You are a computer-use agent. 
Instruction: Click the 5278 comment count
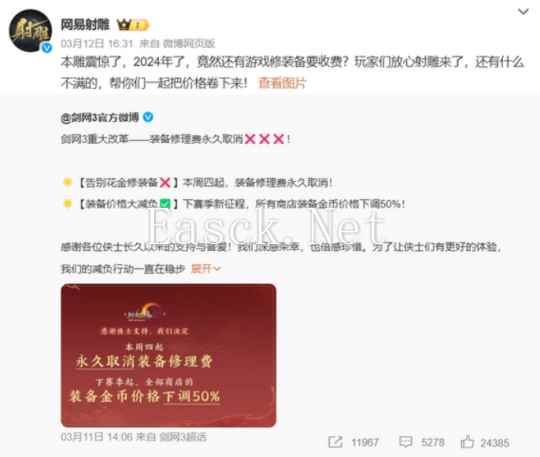point(433,442)
